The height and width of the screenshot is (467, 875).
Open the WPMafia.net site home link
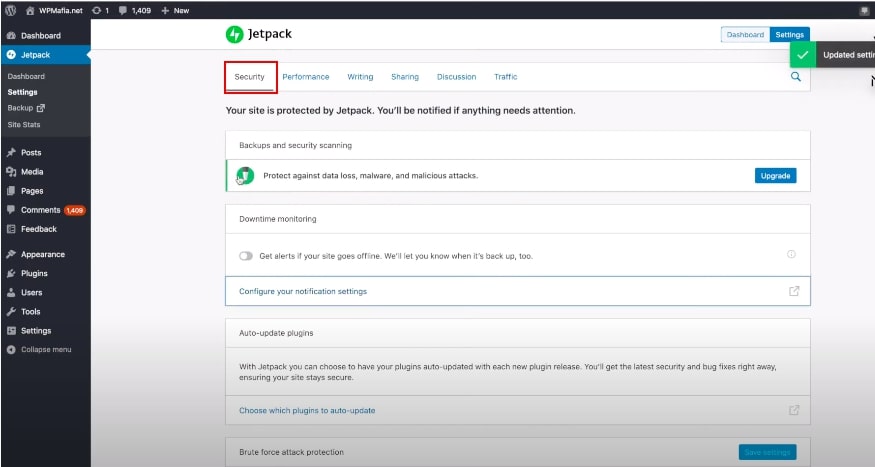pos(55,10)
